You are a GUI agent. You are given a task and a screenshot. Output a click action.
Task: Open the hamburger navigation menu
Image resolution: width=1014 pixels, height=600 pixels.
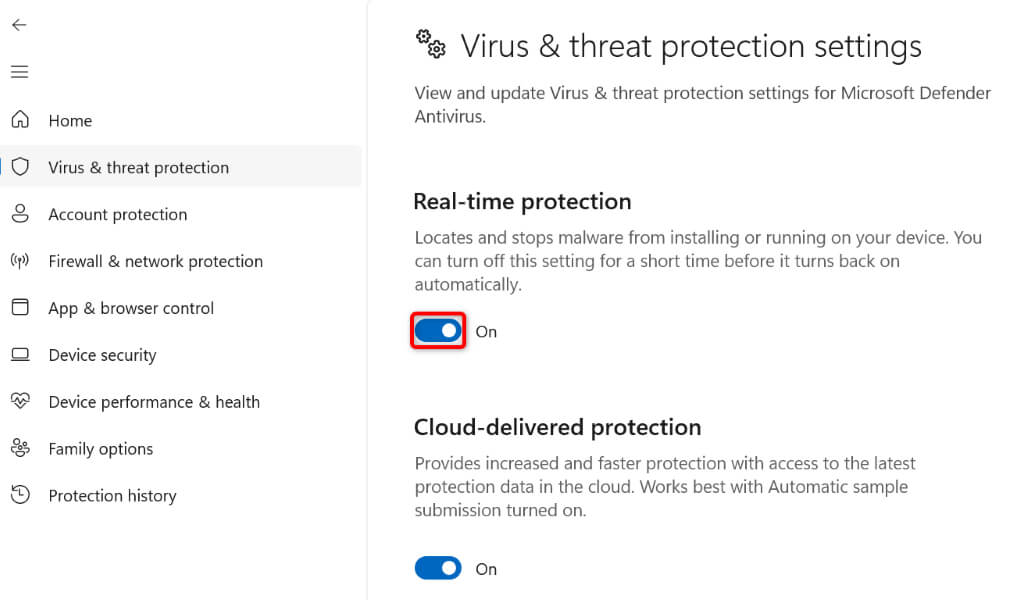tap(19, 72)
